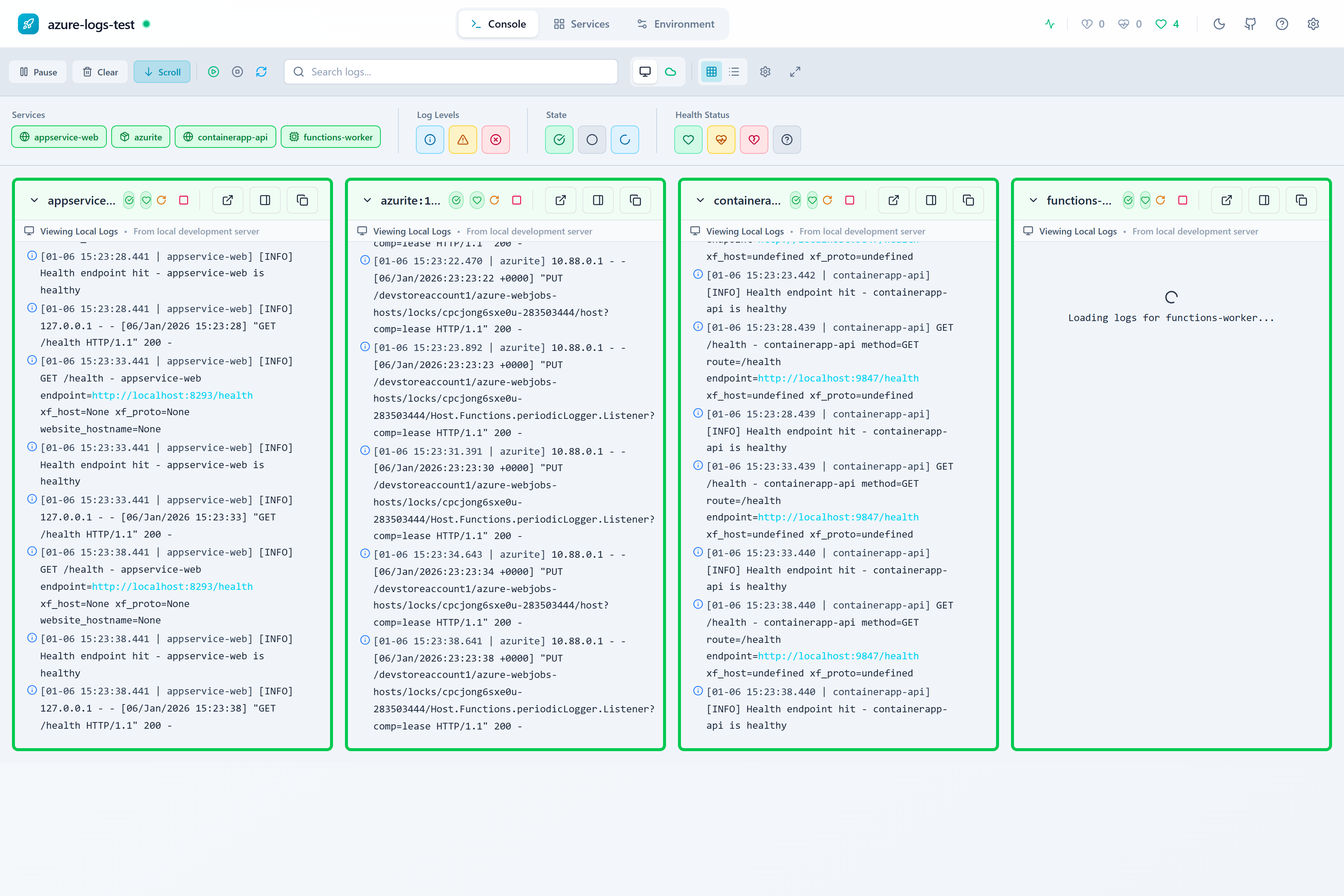Filter logs by warning level

click(463, 139)
